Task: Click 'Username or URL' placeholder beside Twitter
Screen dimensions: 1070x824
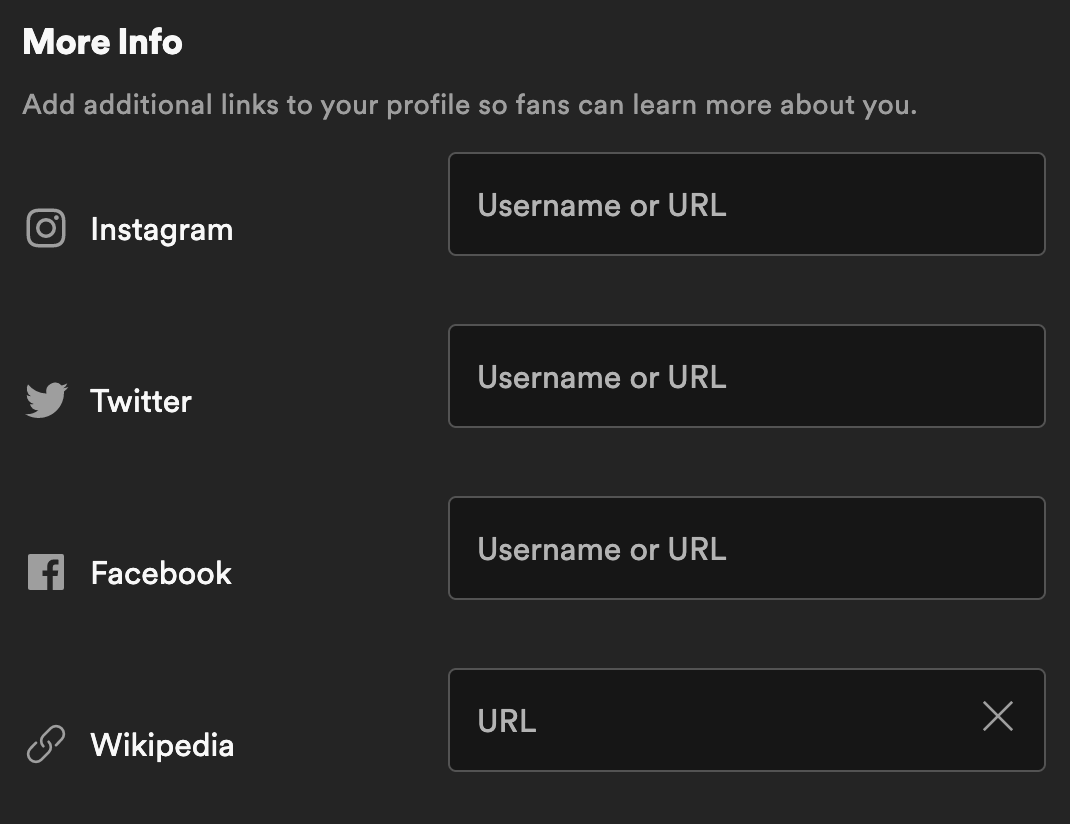Action: (601, 377)
